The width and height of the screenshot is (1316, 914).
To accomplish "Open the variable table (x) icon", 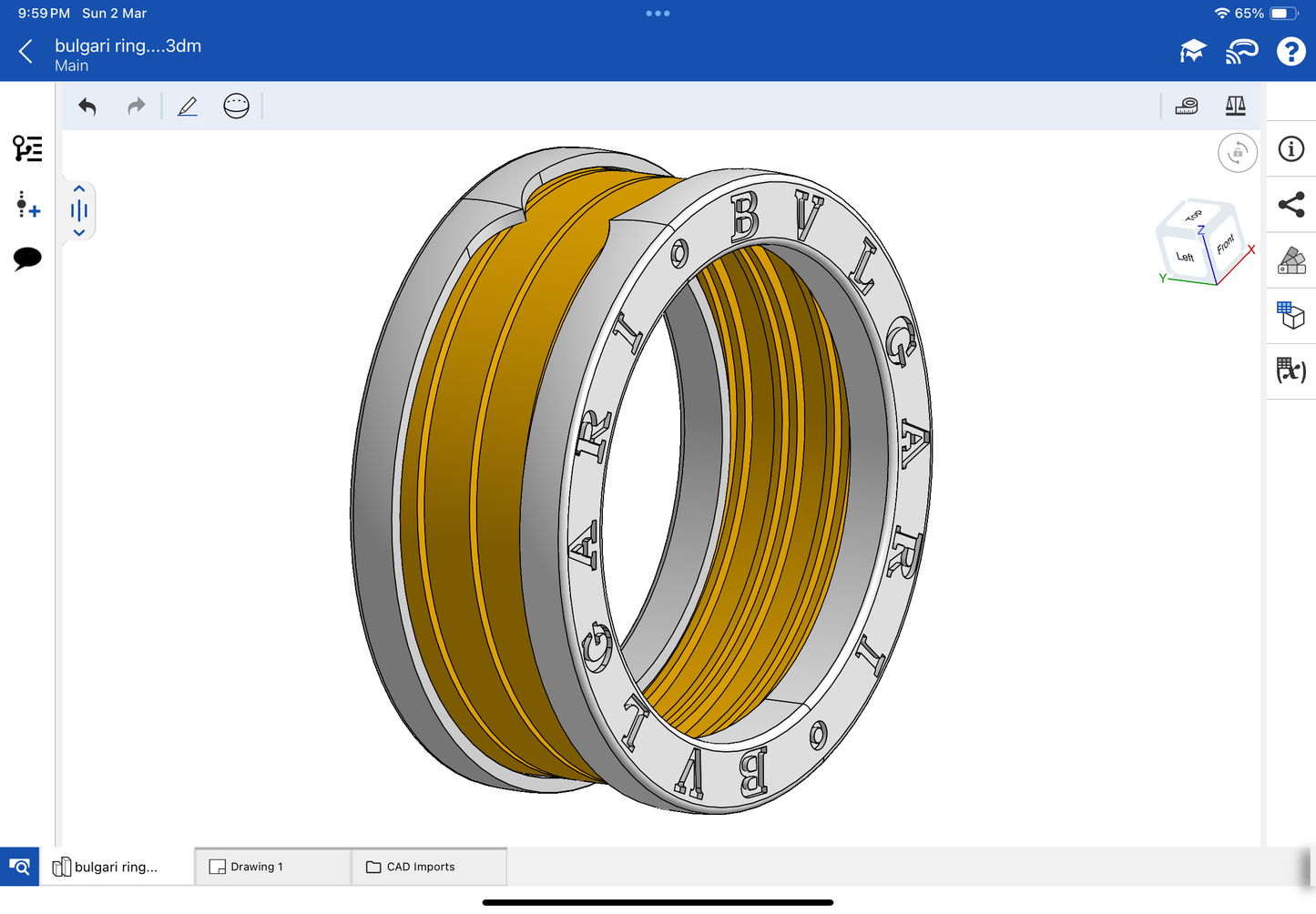I will click(1290, 370).
